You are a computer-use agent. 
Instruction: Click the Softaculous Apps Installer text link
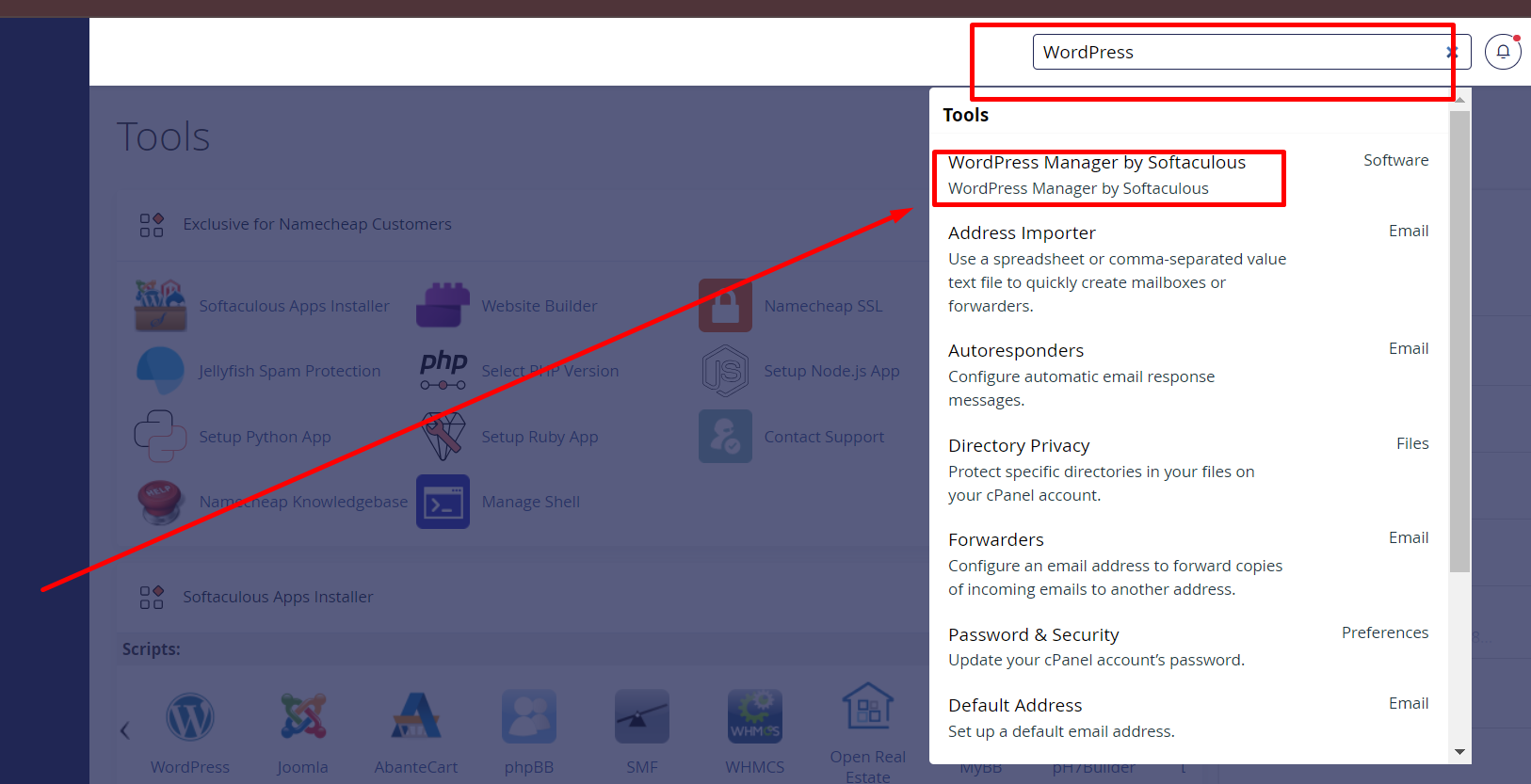[294, 306]
